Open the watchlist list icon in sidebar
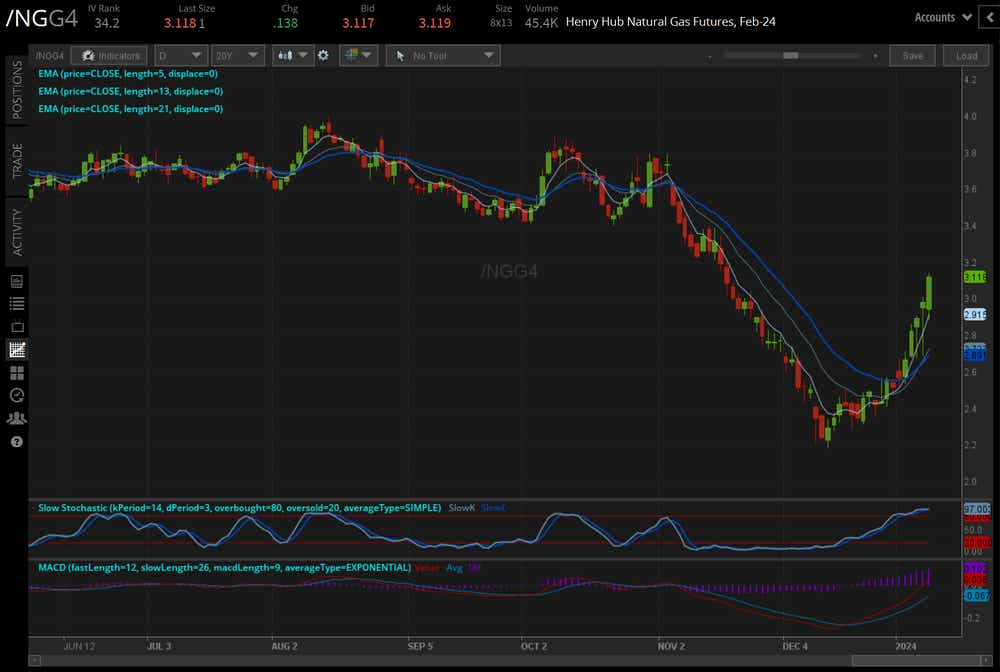The image size is (1000, 672). coord(16,303)
